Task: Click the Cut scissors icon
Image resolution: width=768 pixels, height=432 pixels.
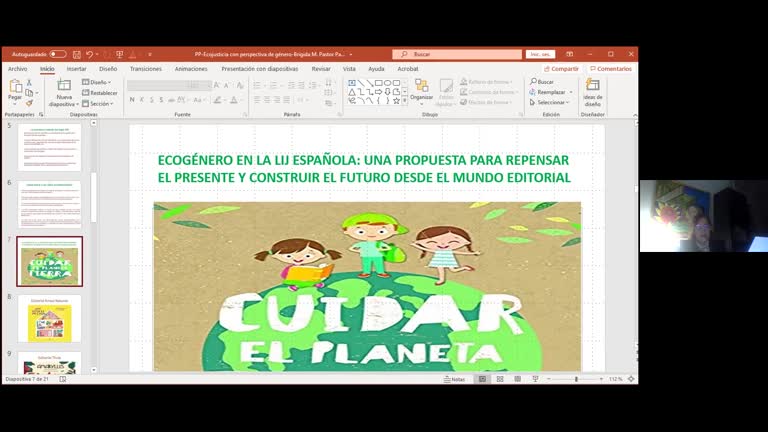Action: coord(29,82)
